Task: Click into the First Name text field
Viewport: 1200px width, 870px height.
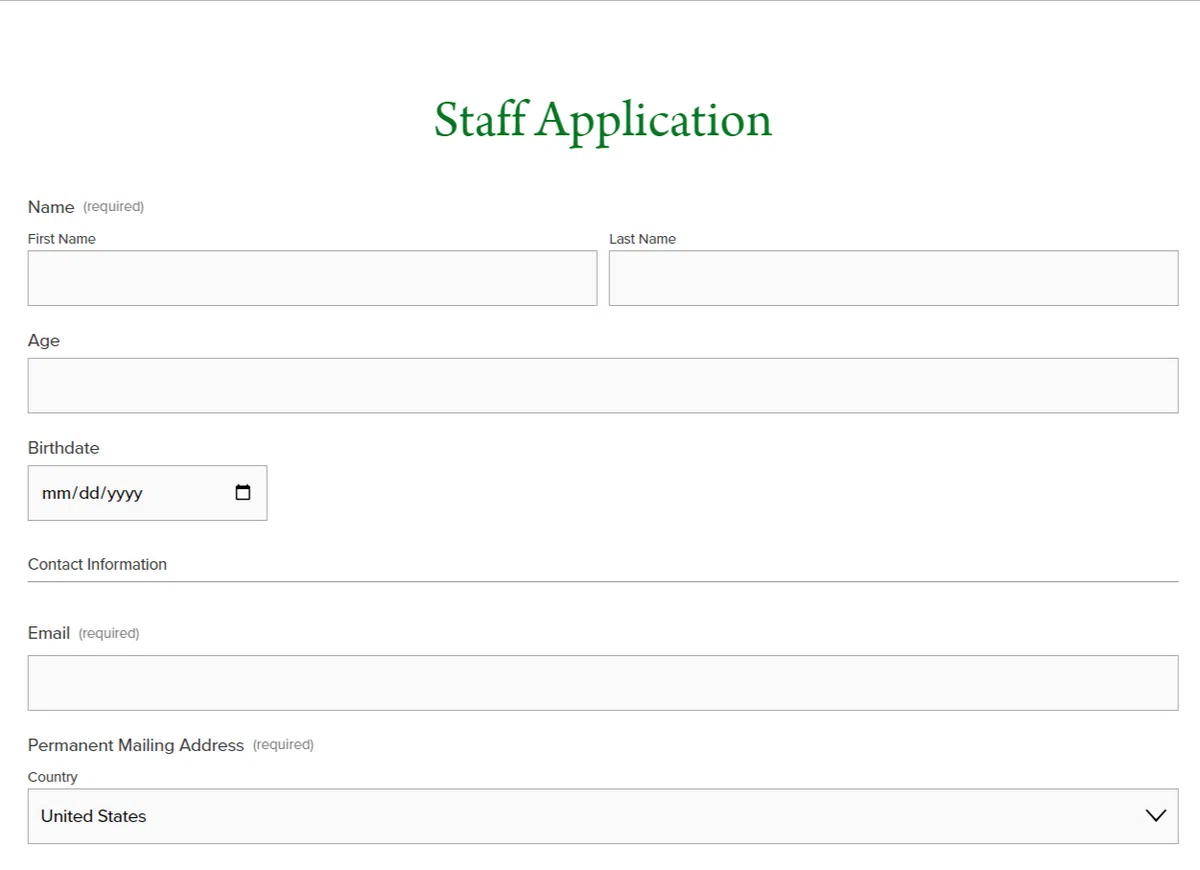Action: pyautogui.click(x=312, y=278)
